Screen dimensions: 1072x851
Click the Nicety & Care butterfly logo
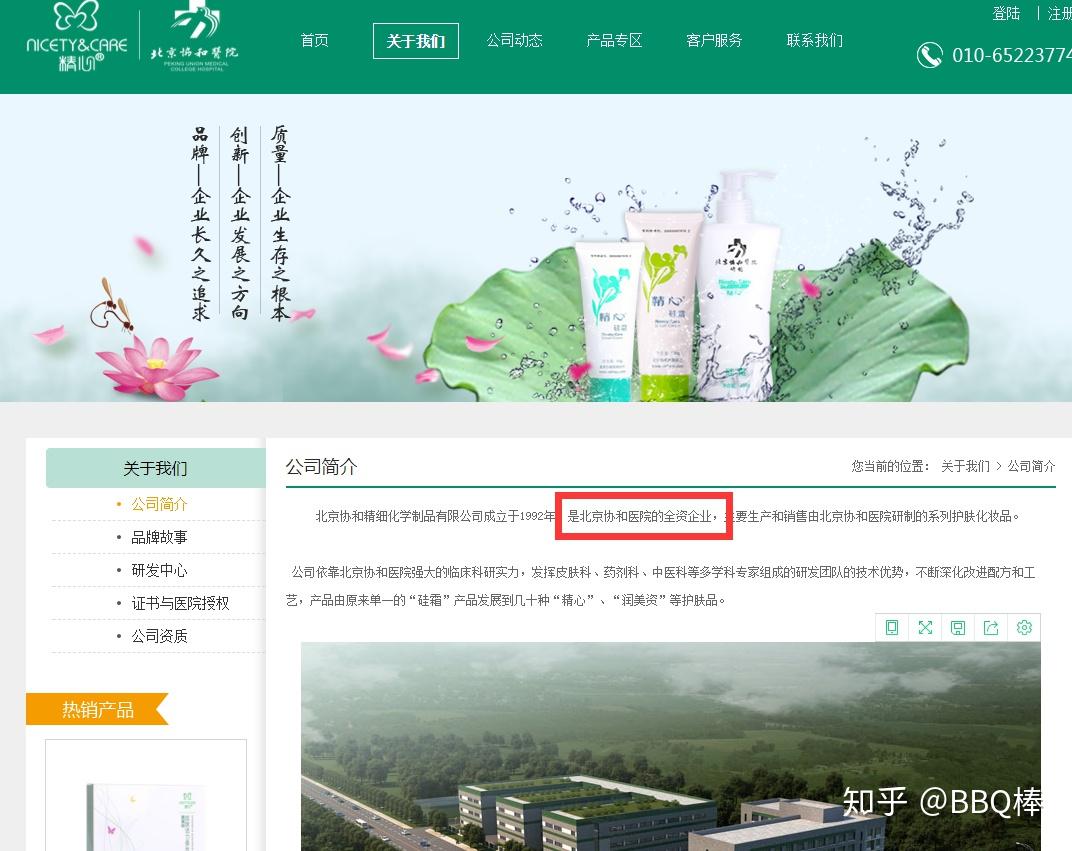tap(77, 36)
